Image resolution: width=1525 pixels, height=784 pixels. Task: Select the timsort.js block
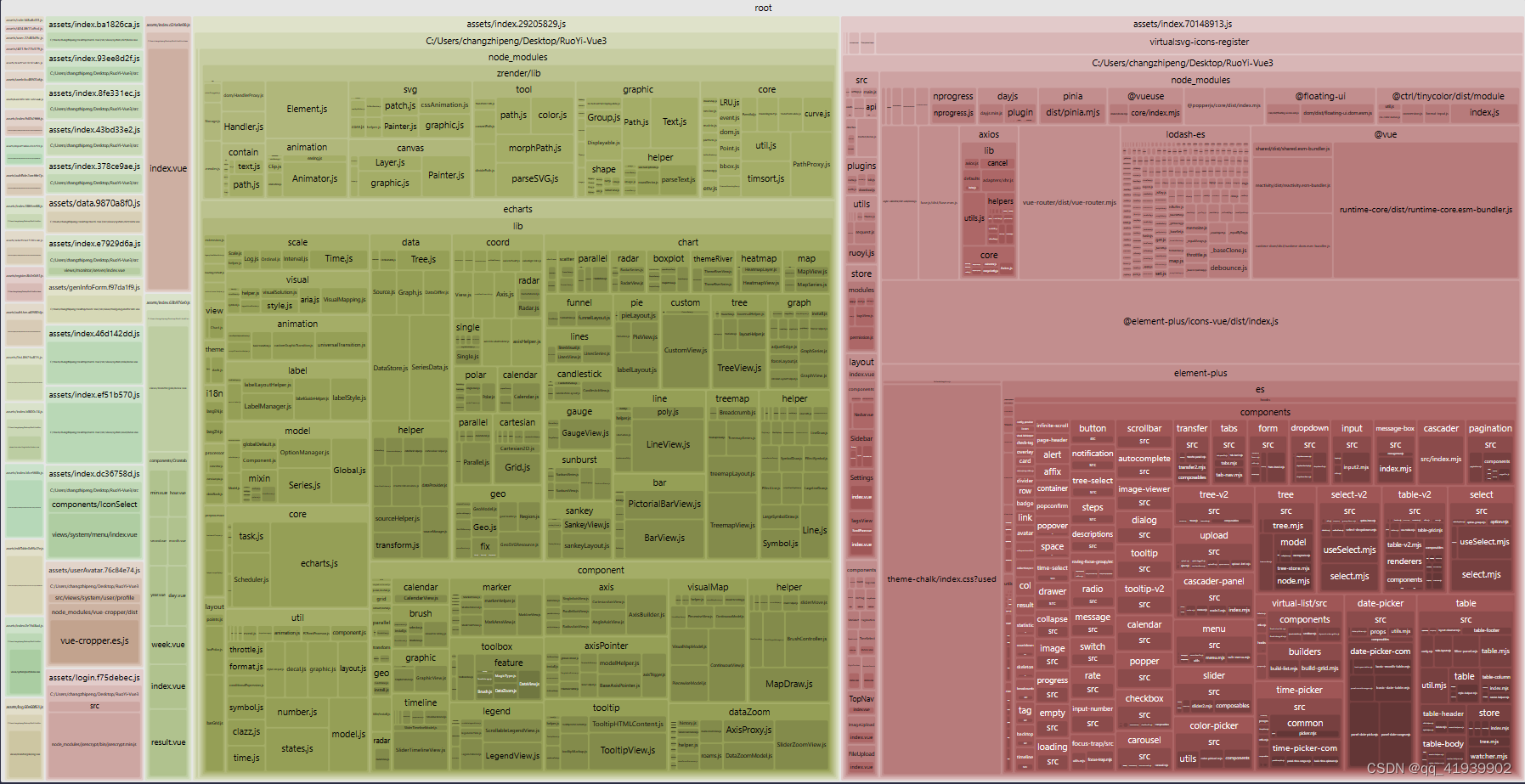(765, 178)
